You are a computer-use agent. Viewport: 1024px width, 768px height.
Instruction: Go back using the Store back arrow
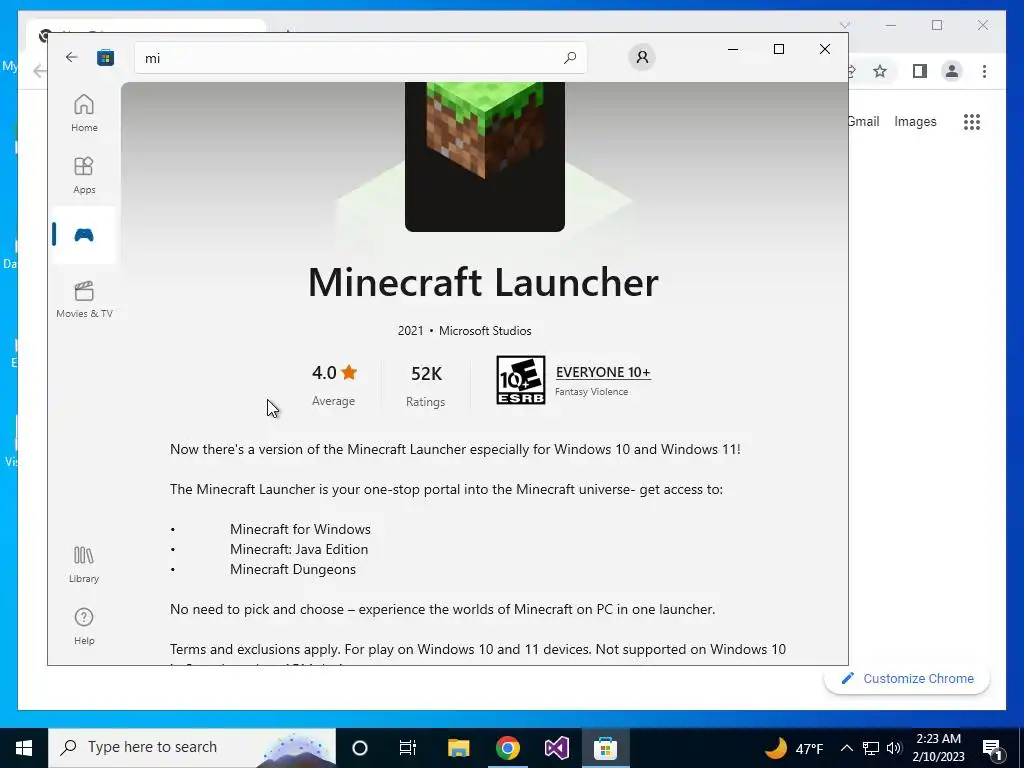click(72, 57)
